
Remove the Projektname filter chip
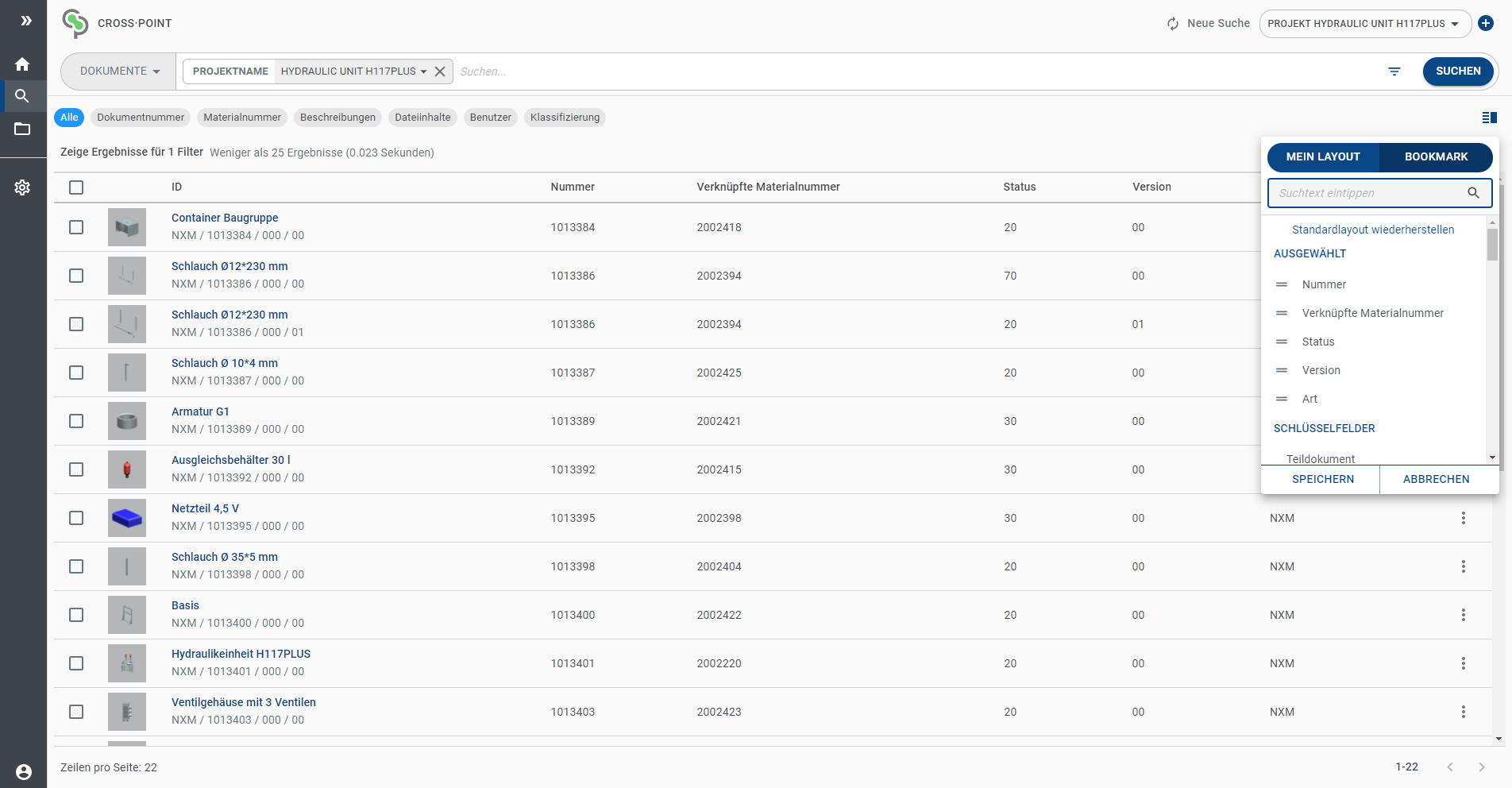(x=440, y=71)
